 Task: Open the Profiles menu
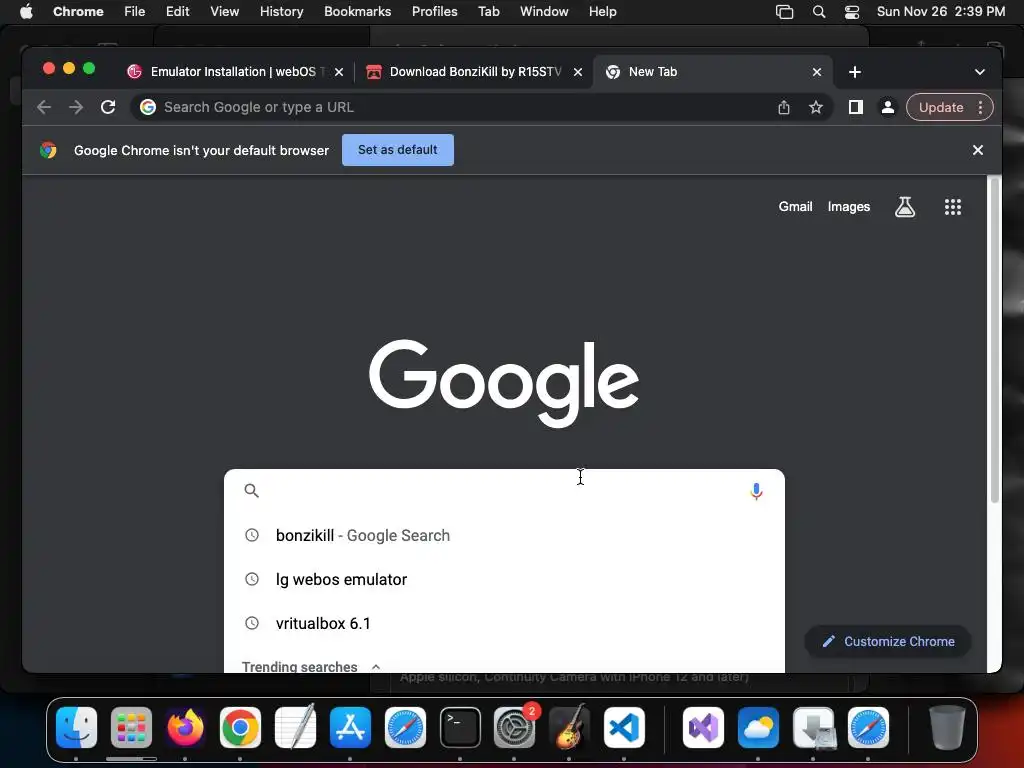tap(434, 12)
